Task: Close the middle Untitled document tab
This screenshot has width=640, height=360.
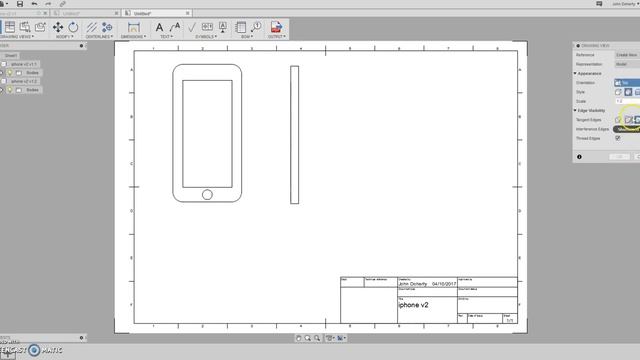Action: (116, 13)
